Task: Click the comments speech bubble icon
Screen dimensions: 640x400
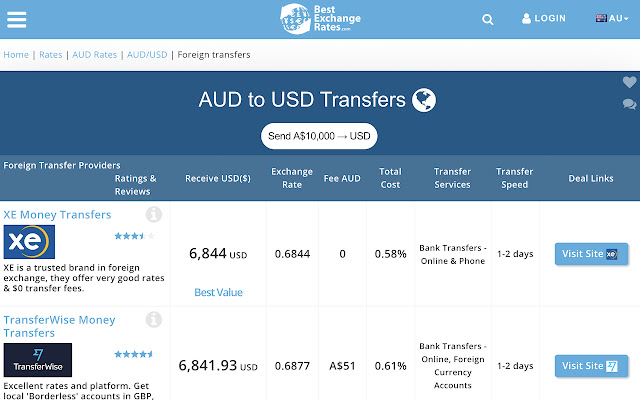Action: pyautogui.click(x=629, y=104)
